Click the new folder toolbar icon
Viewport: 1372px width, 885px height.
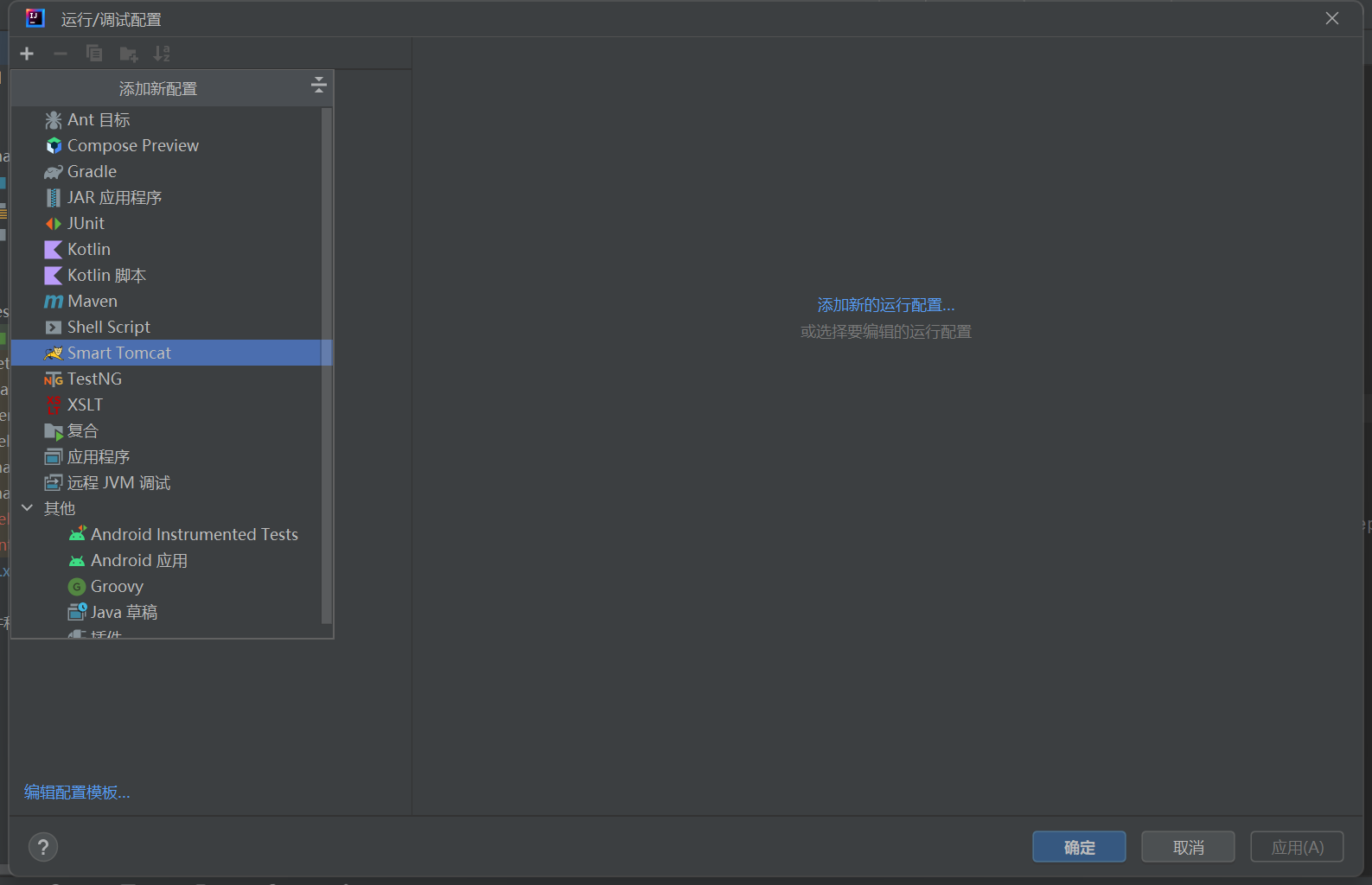(129, 54)
